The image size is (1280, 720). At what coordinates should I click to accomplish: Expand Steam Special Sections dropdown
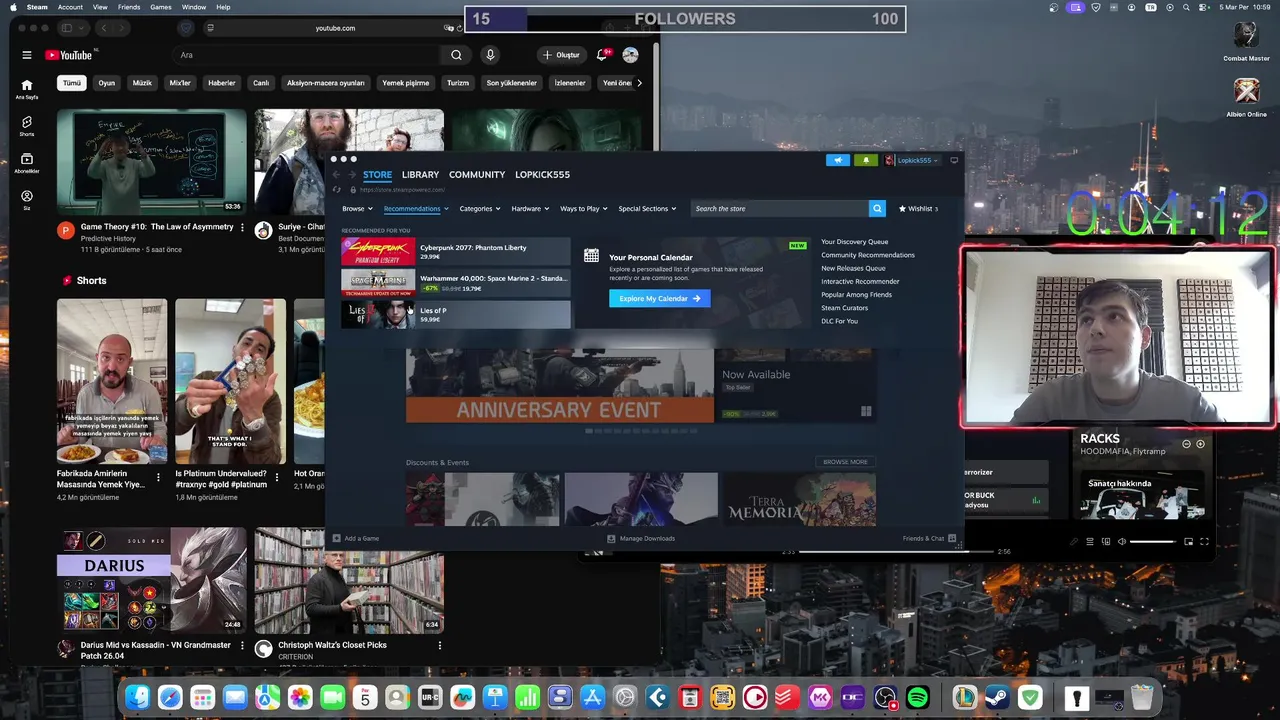pyautogui.click(x=647, y=209)
